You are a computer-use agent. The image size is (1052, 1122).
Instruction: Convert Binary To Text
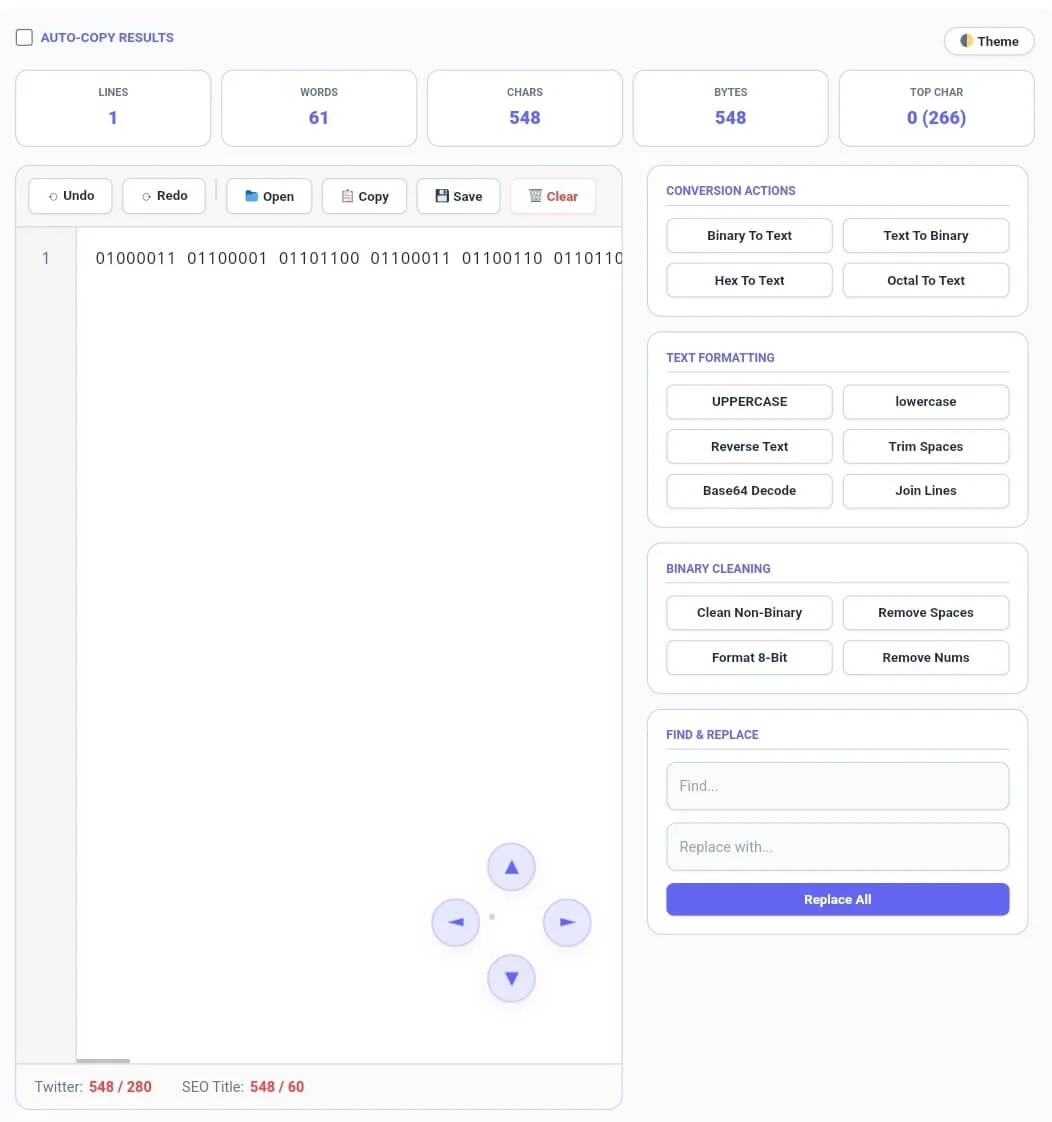tap(748, 235)
